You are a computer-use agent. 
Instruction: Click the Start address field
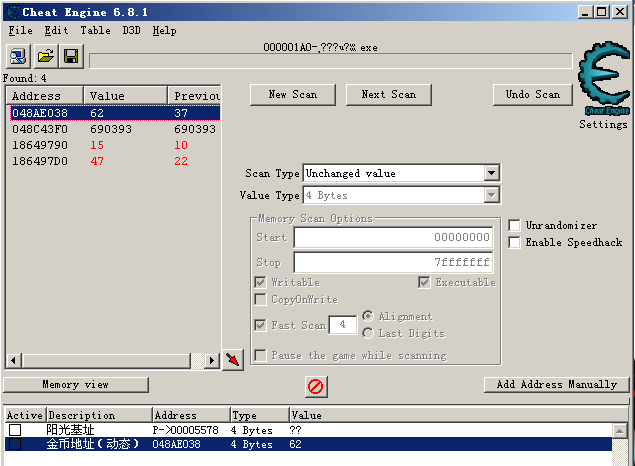(393, 237)
